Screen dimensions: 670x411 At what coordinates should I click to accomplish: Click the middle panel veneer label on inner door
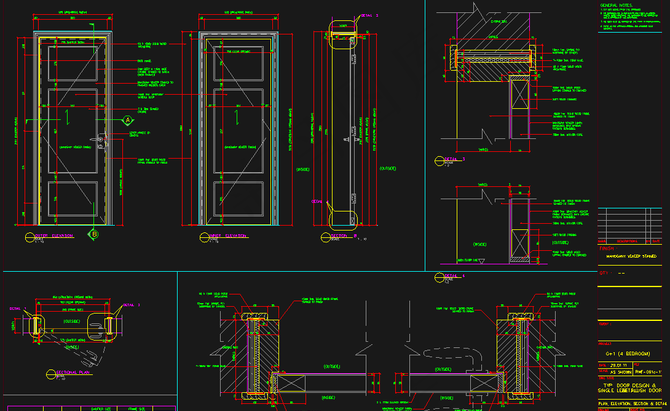pyautogui.click(x=240, y=147)
